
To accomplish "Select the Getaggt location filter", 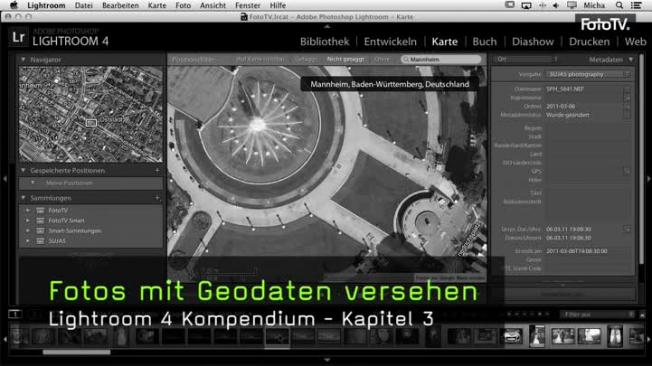I will tap(305, 59).
